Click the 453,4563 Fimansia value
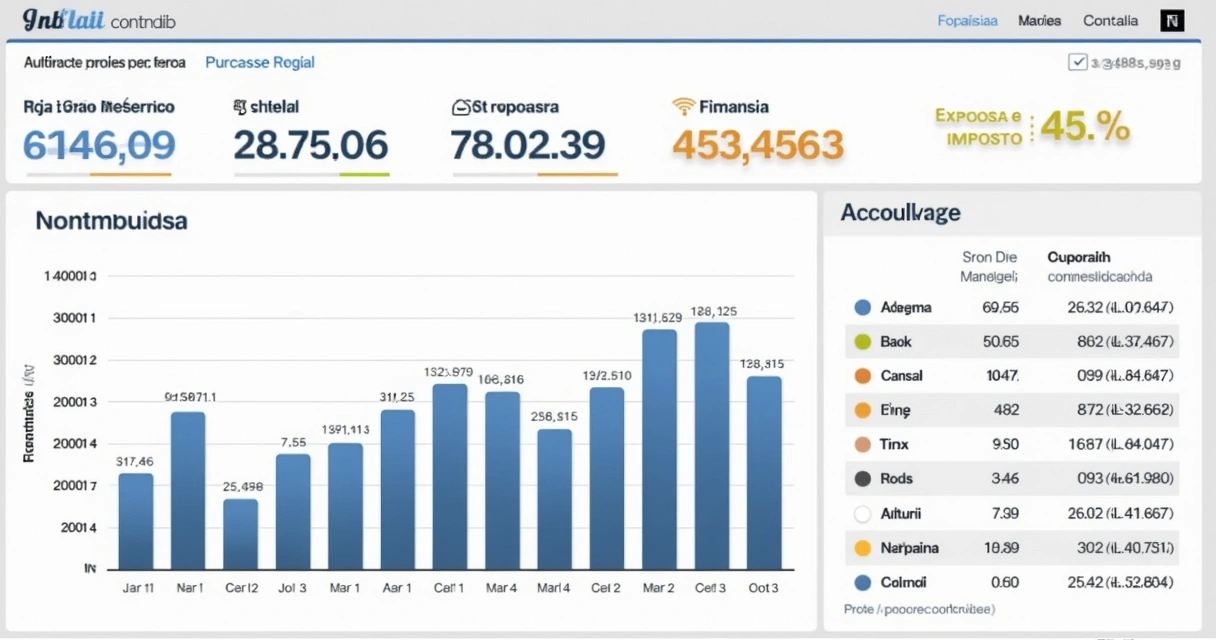The image size is (1216, 640). tap(758, 146)
